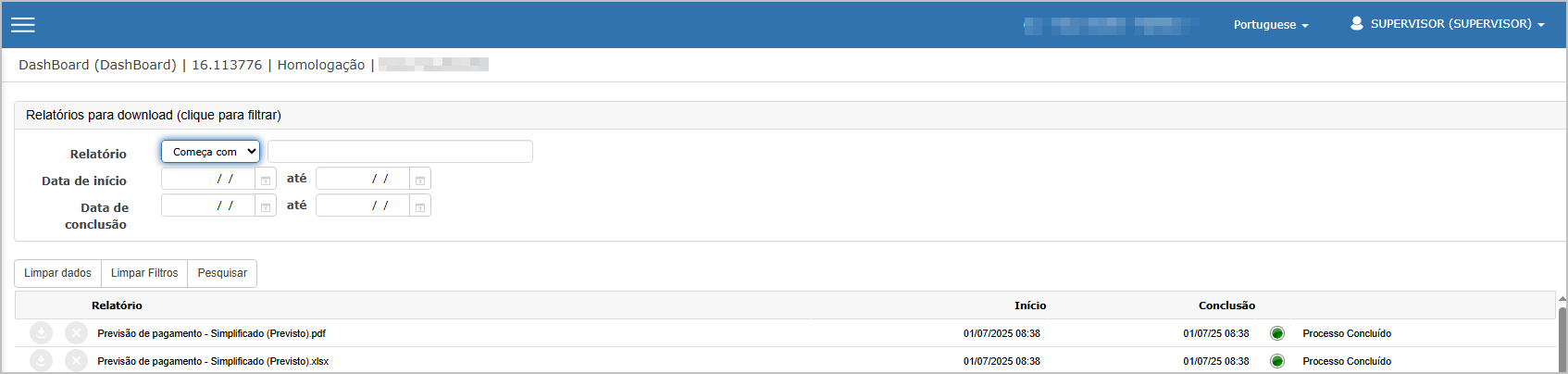Open calendar picker for first Data de conclusão
This screenshot has width=1568, height=374.
point(266,206)
